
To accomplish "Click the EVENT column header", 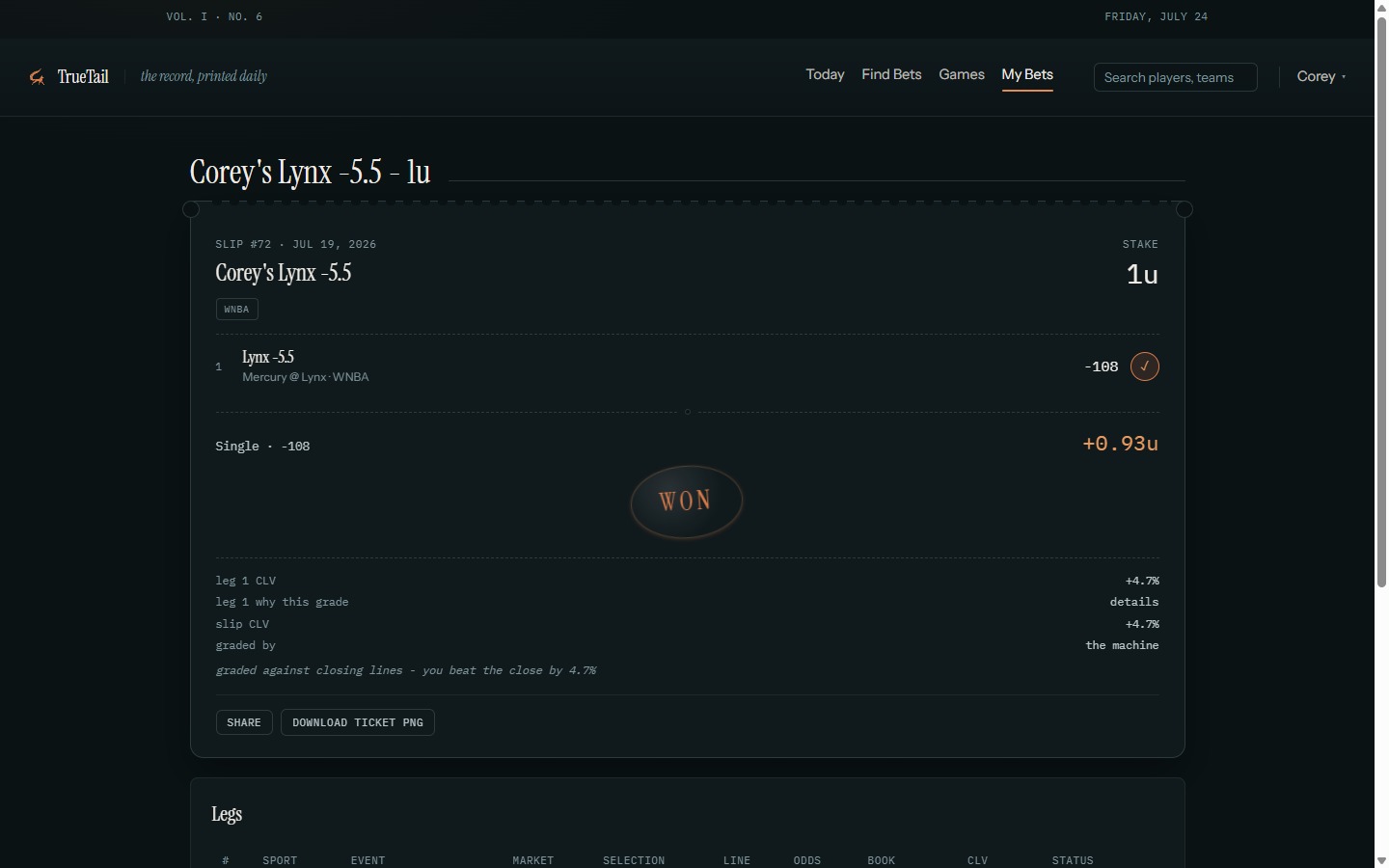I will [x=368, y=860].
